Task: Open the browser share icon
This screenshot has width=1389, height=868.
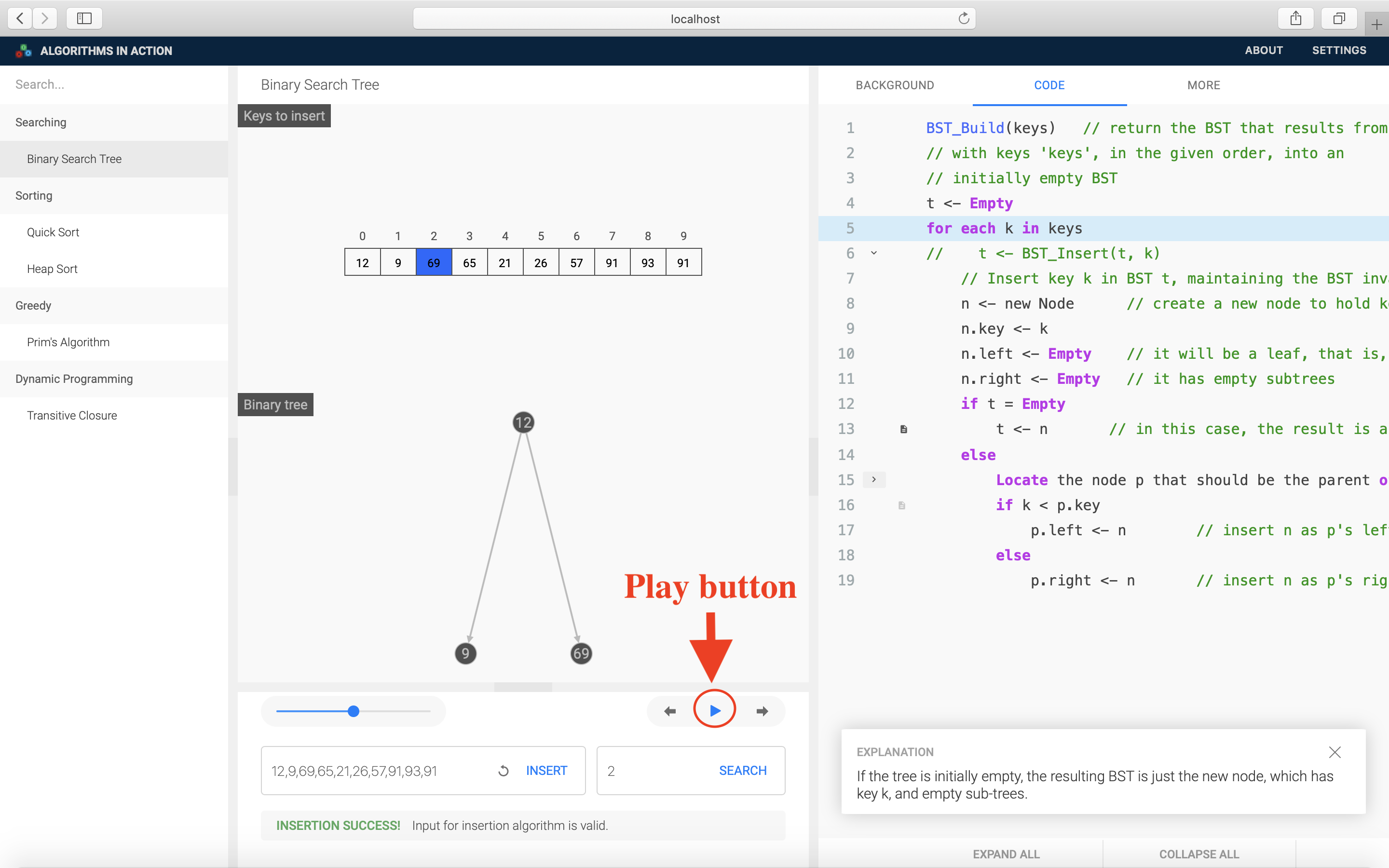Action: 1295,18
